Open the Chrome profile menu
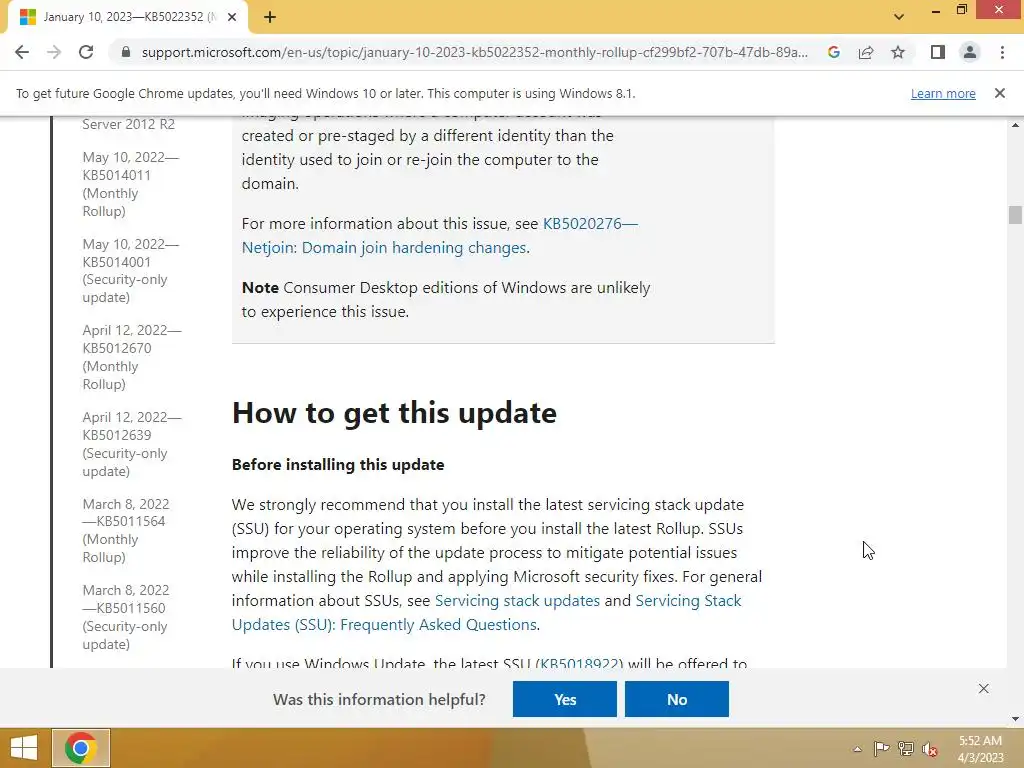This screenshot has width=1024, height=768. 970,52
